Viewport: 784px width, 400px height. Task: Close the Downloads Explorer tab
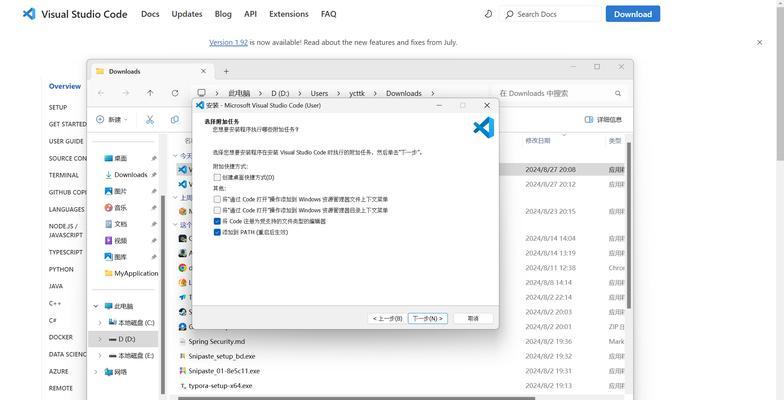(x=203, y=72)
